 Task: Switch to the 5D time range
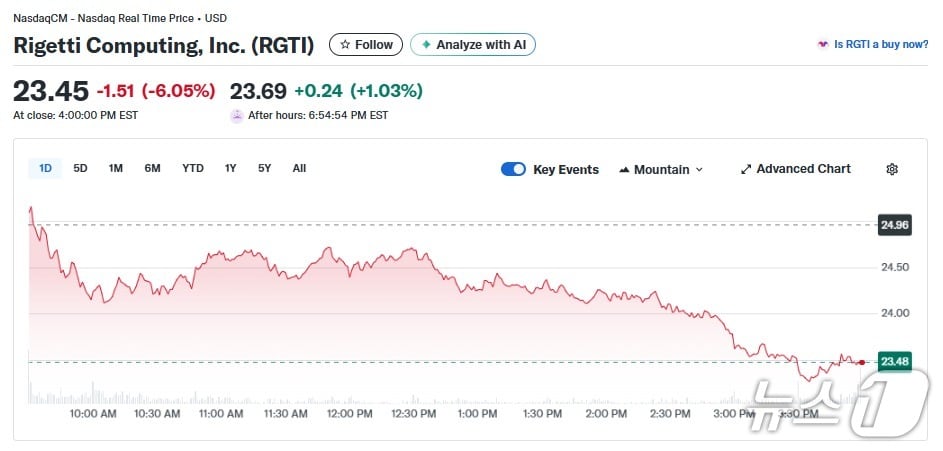[x=81, y=168]
